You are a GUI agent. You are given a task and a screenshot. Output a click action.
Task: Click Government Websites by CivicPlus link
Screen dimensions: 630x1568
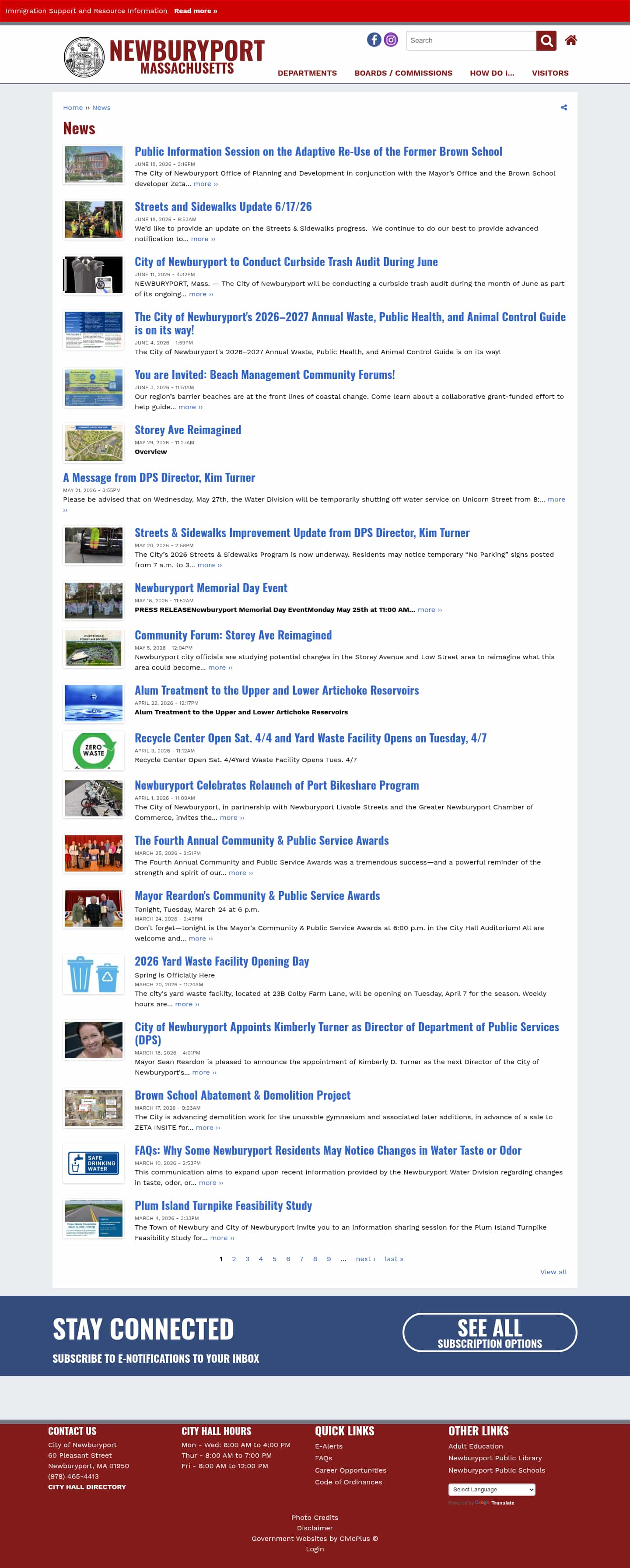click(x=315, y=1538)
